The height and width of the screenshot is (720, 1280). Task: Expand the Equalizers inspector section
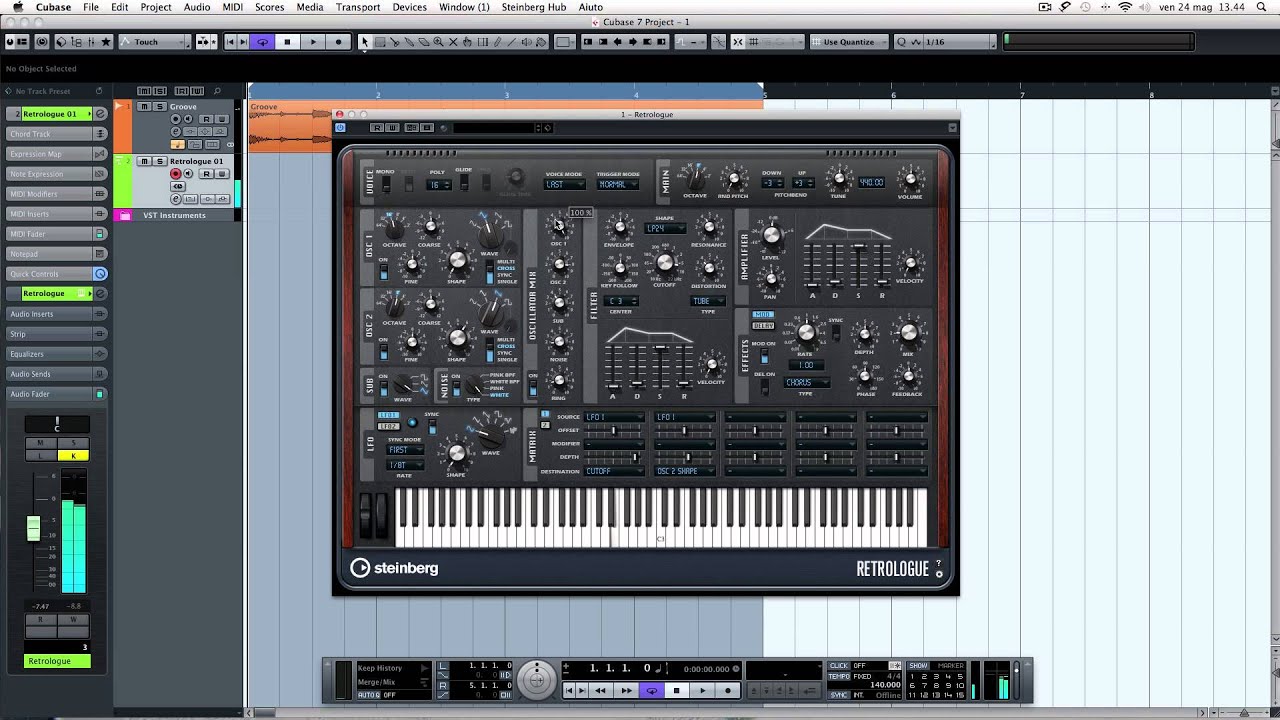[58, 354]
